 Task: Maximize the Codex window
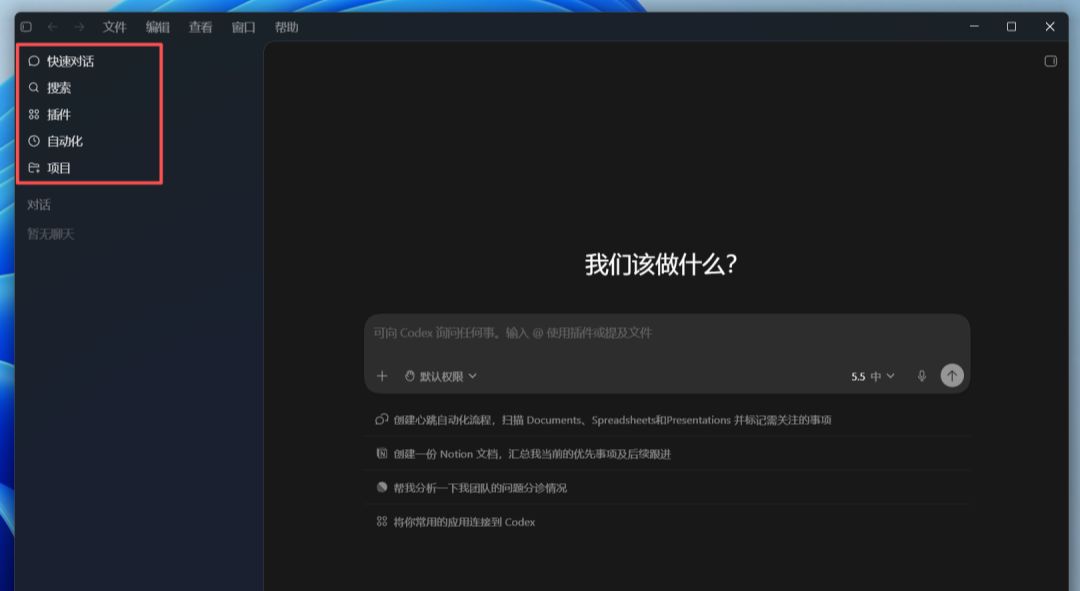coord(1011,27)
